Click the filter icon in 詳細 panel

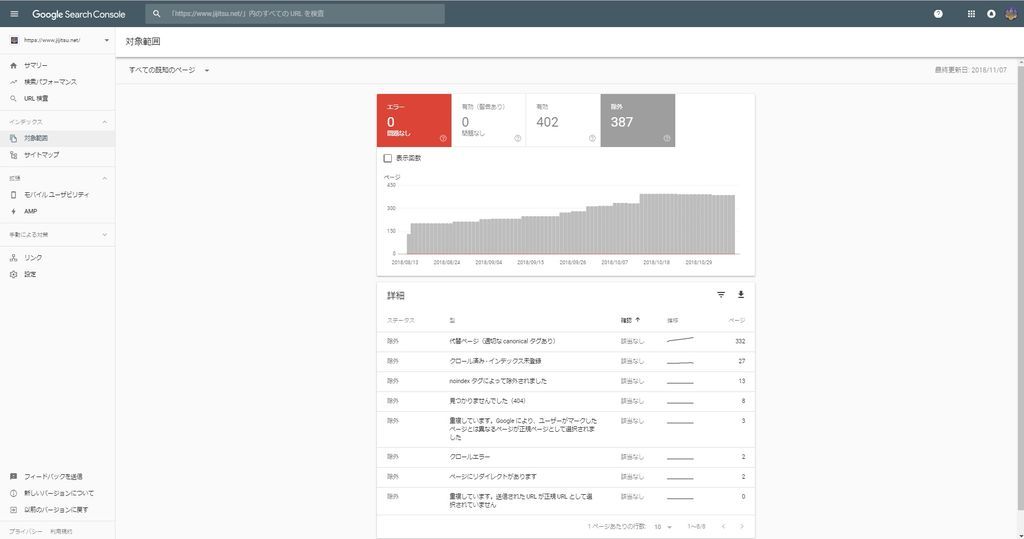tap(721, 295)
